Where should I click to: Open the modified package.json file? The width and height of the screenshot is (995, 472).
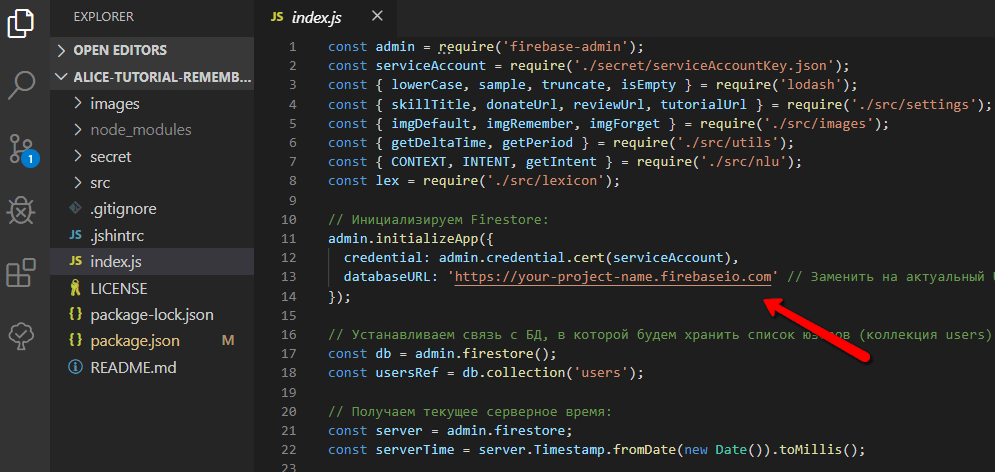point(151,341)
